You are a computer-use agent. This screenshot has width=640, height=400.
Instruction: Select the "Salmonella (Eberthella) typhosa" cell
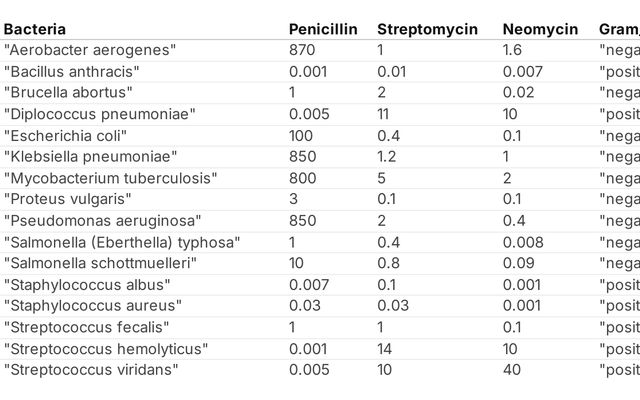tap(122, 242)
